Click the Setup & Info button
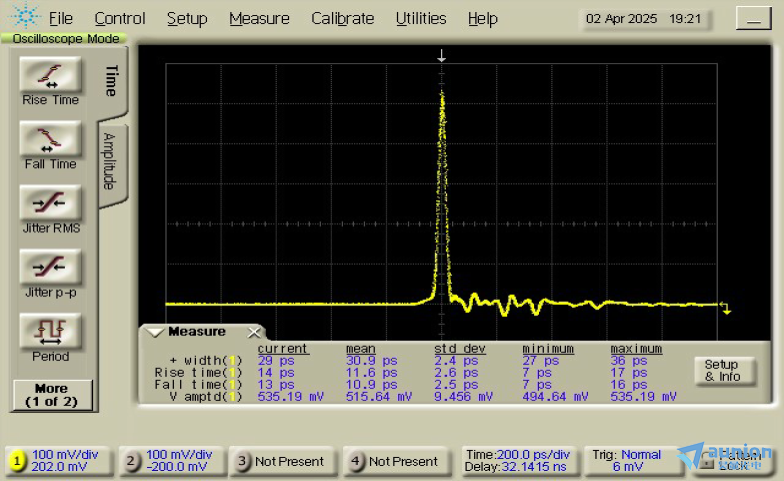784x481 pixels. [722, 371]
